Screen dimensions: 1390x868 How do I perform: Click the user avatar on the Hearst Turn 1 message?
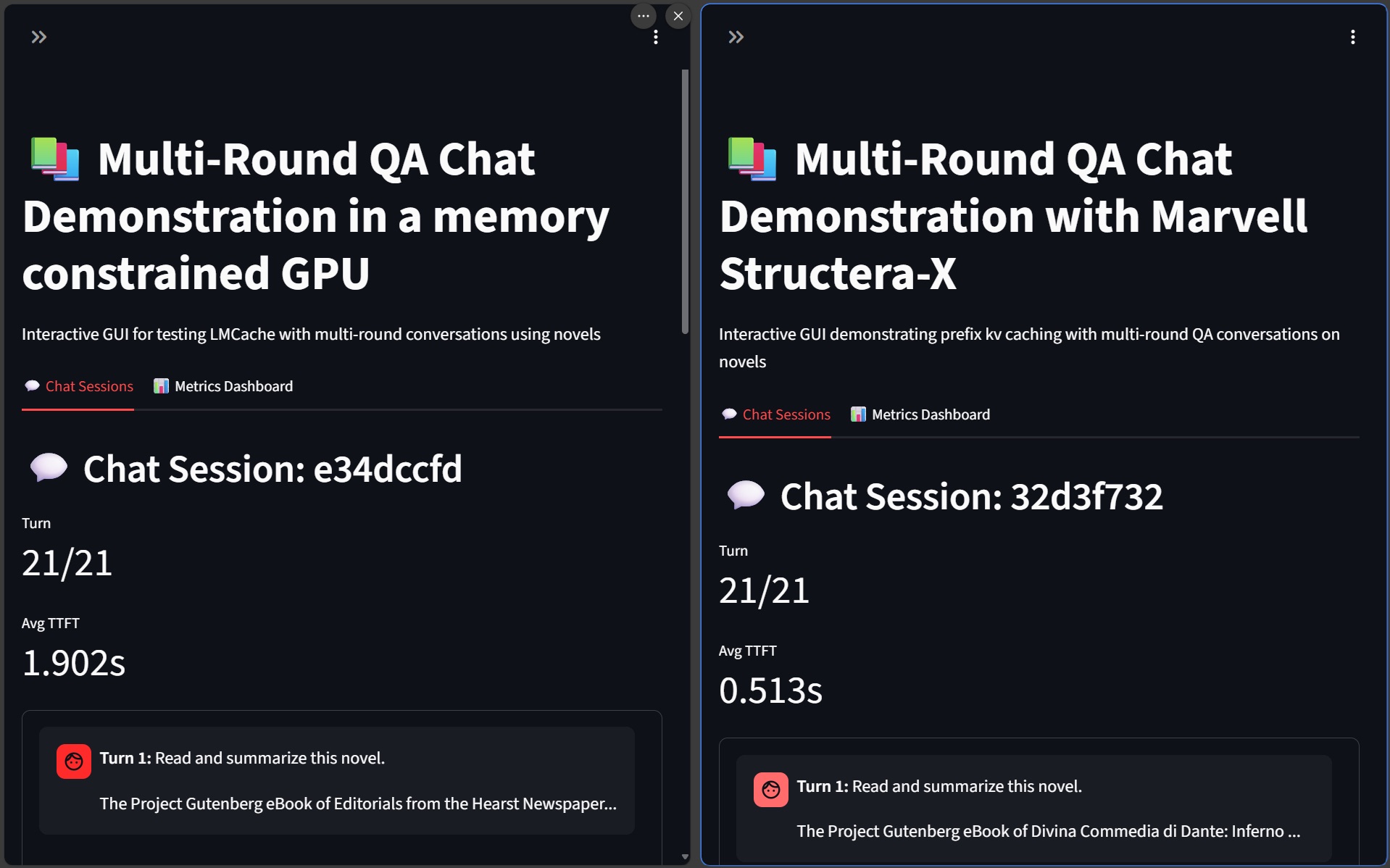74,761
